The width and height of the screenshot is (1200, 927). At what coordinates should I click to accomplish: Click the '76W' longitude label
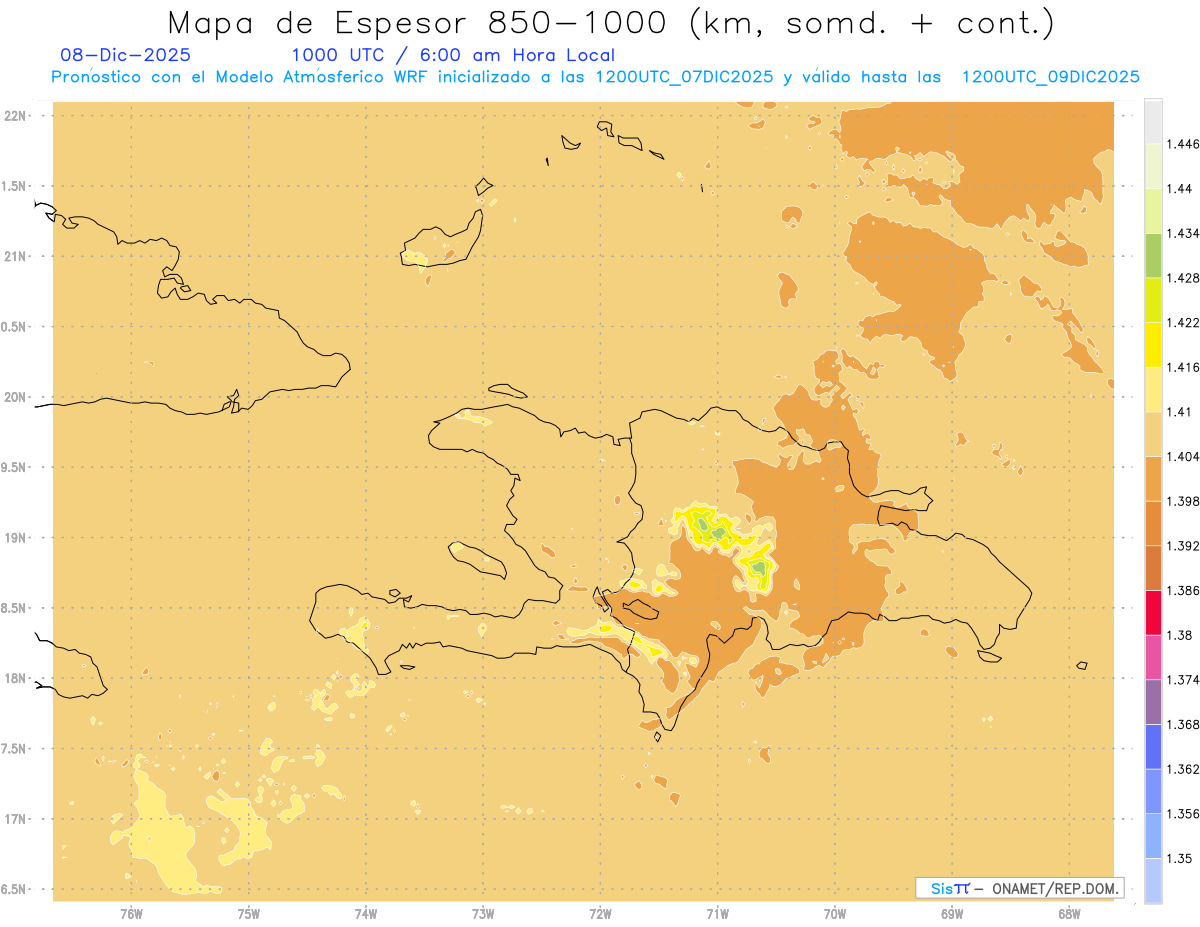coord(131,914)
